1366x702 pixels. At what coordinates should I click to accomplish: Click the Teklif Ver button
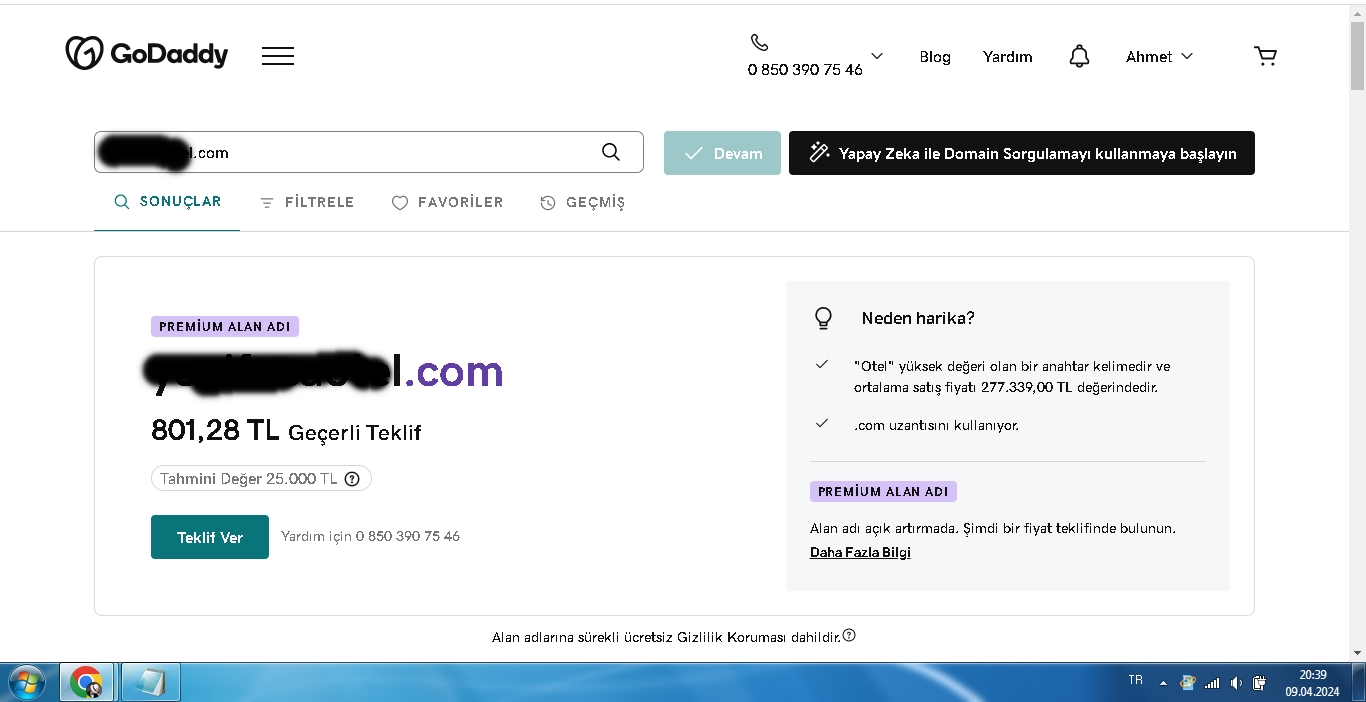pyautogui.click(x=210, y=537)
